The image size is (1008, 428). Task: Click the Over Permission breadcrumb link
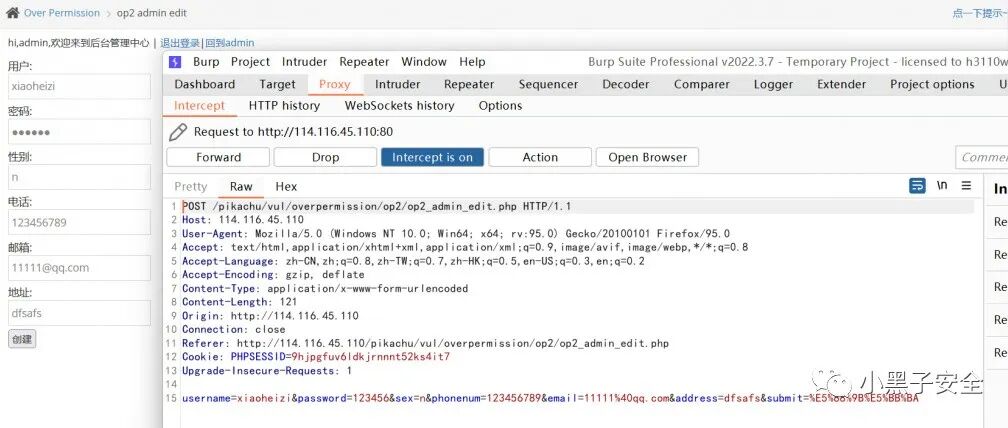coord(62,13)
